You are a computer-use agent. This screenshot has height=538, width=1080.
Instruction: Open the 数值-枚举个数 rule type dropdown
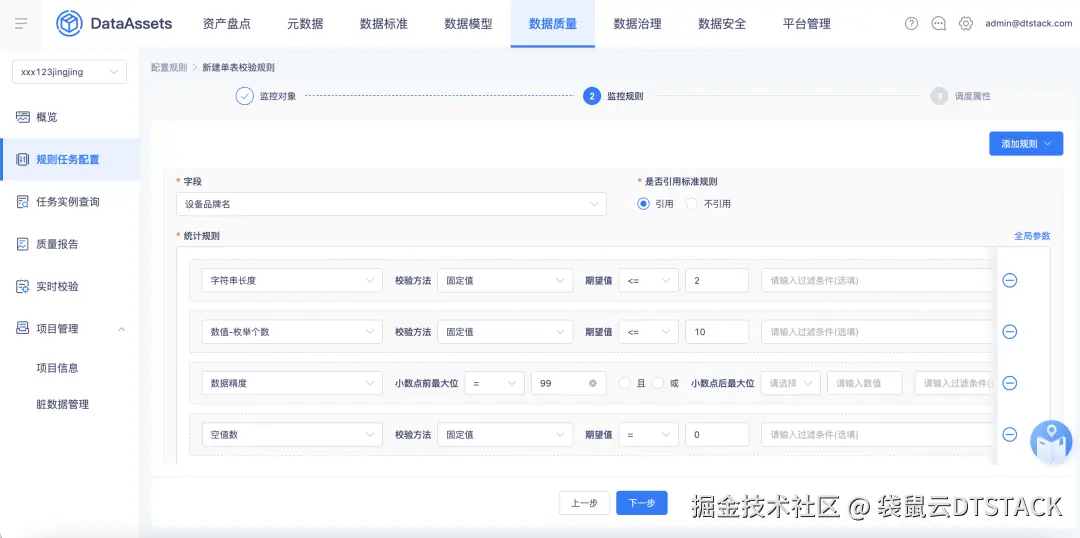292,331
